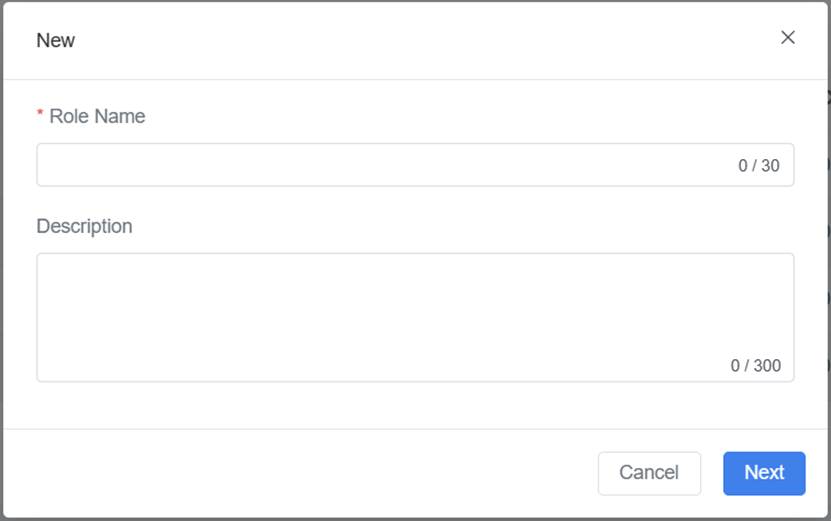This screenshot has width=831, height=521.
Task: Click the center of the Role Name box
Action: point(415,165)
